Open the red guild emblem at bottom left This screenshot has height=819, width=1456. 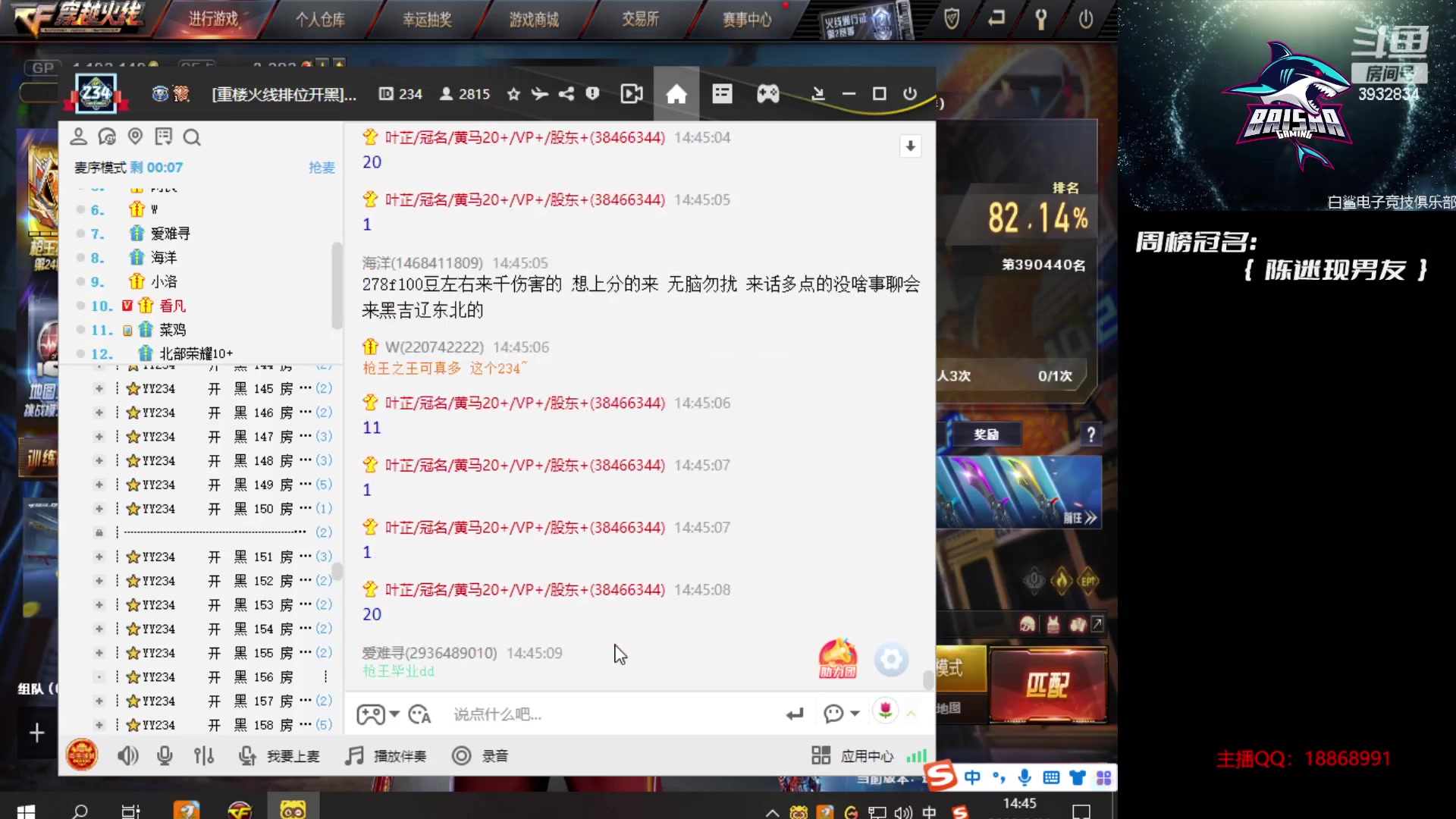[x=82, y=755]
